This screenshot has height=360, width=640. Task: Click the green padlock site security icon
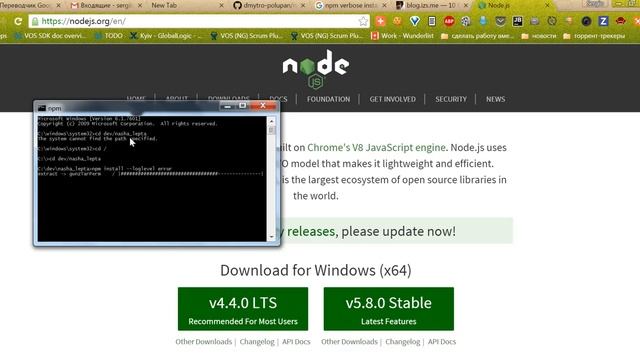[x=35, y=21]
